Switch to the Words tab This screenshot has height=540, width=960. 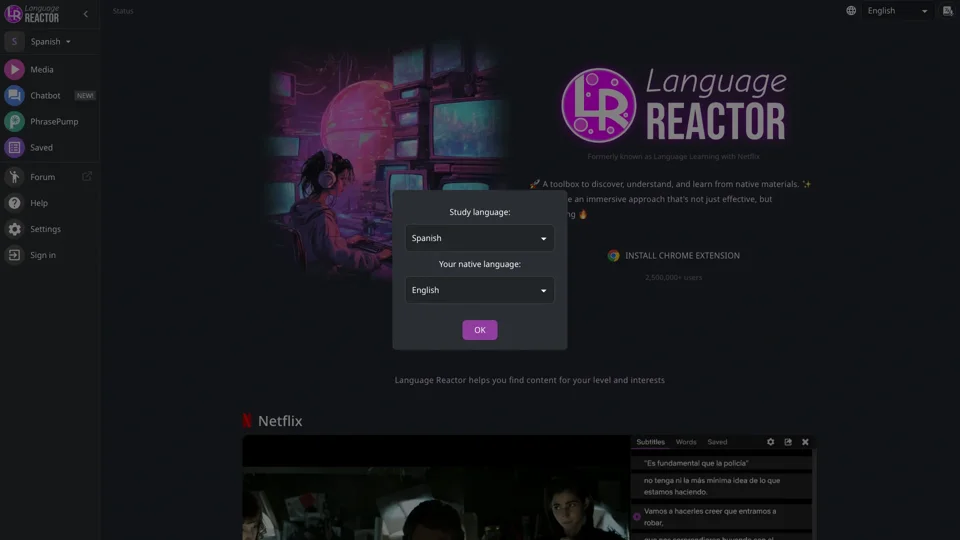pos(686,442)
